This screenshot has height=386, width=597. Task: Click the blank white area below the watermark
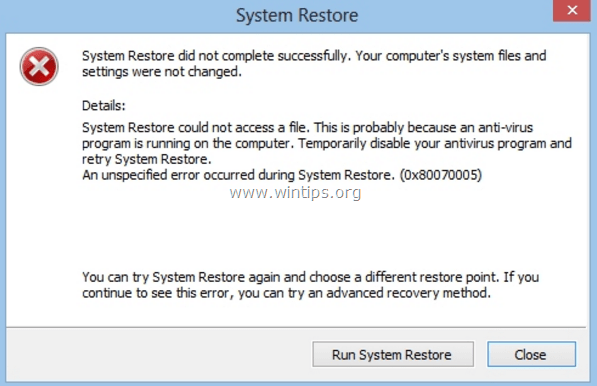pos(295,234)
